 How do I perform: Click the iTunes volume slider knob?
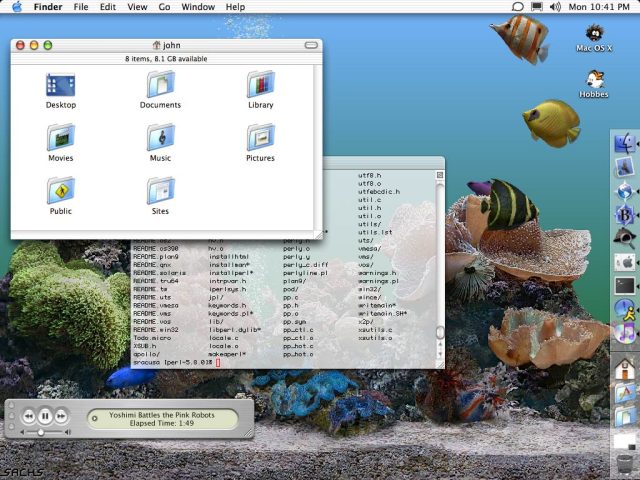[41, 432]
